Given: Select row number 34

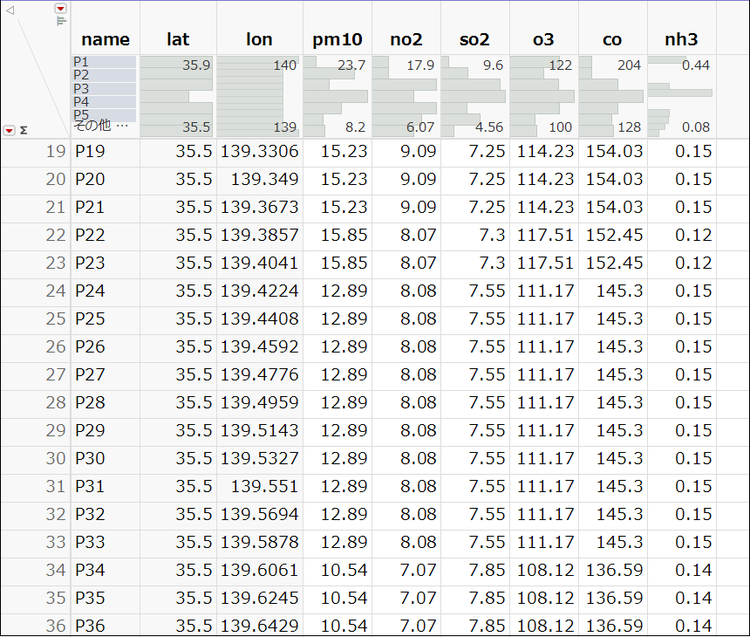Looking at the screenshot, I should point(55,571).
